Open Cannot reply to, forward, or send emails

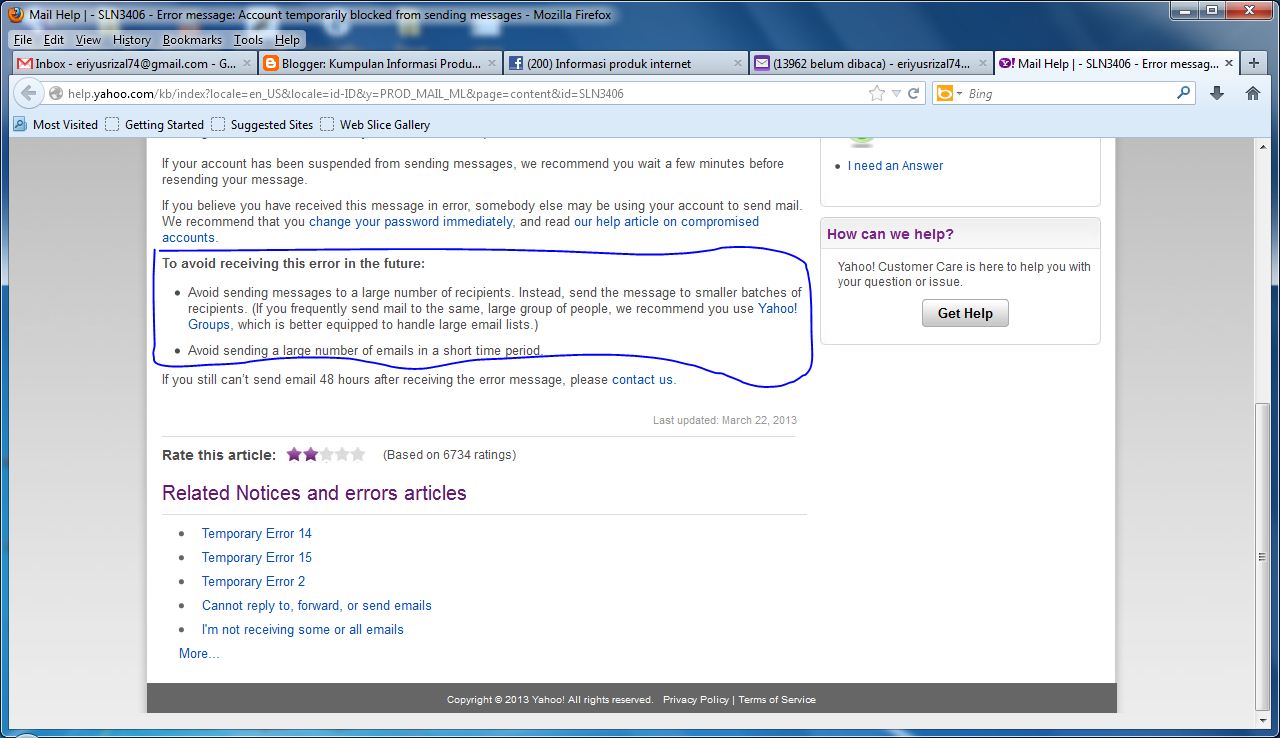[317, 606]
